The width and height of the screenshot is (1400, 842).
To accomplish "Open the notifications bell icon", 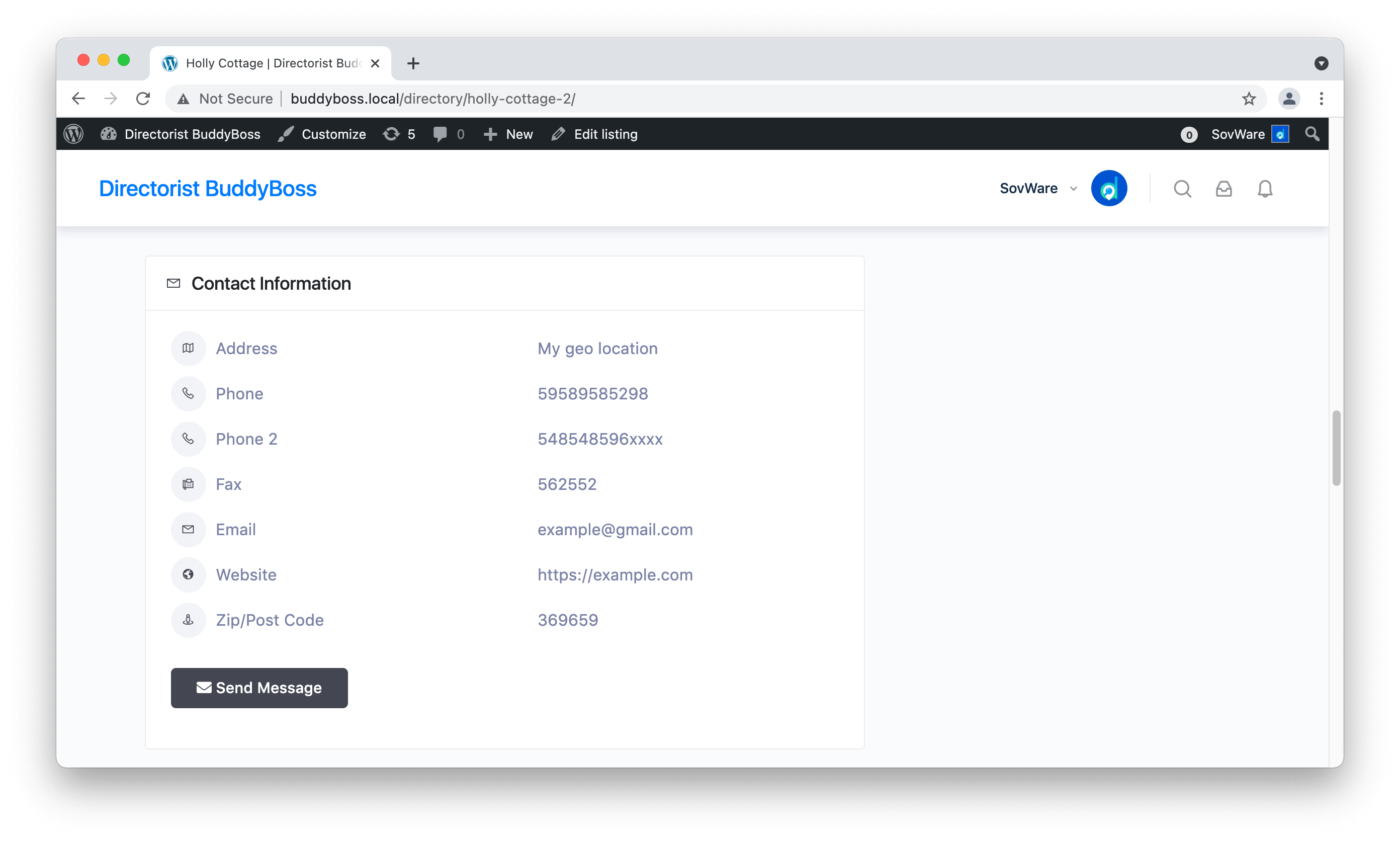I will [1265, 188].
